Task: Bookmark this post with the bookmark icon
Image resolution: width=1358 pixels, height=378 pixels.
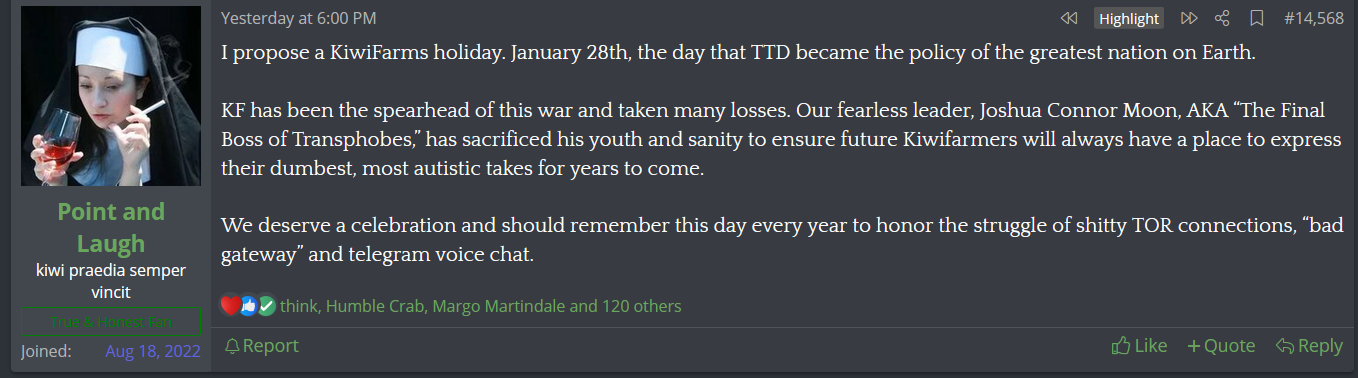Action: tap(1257, 18)
